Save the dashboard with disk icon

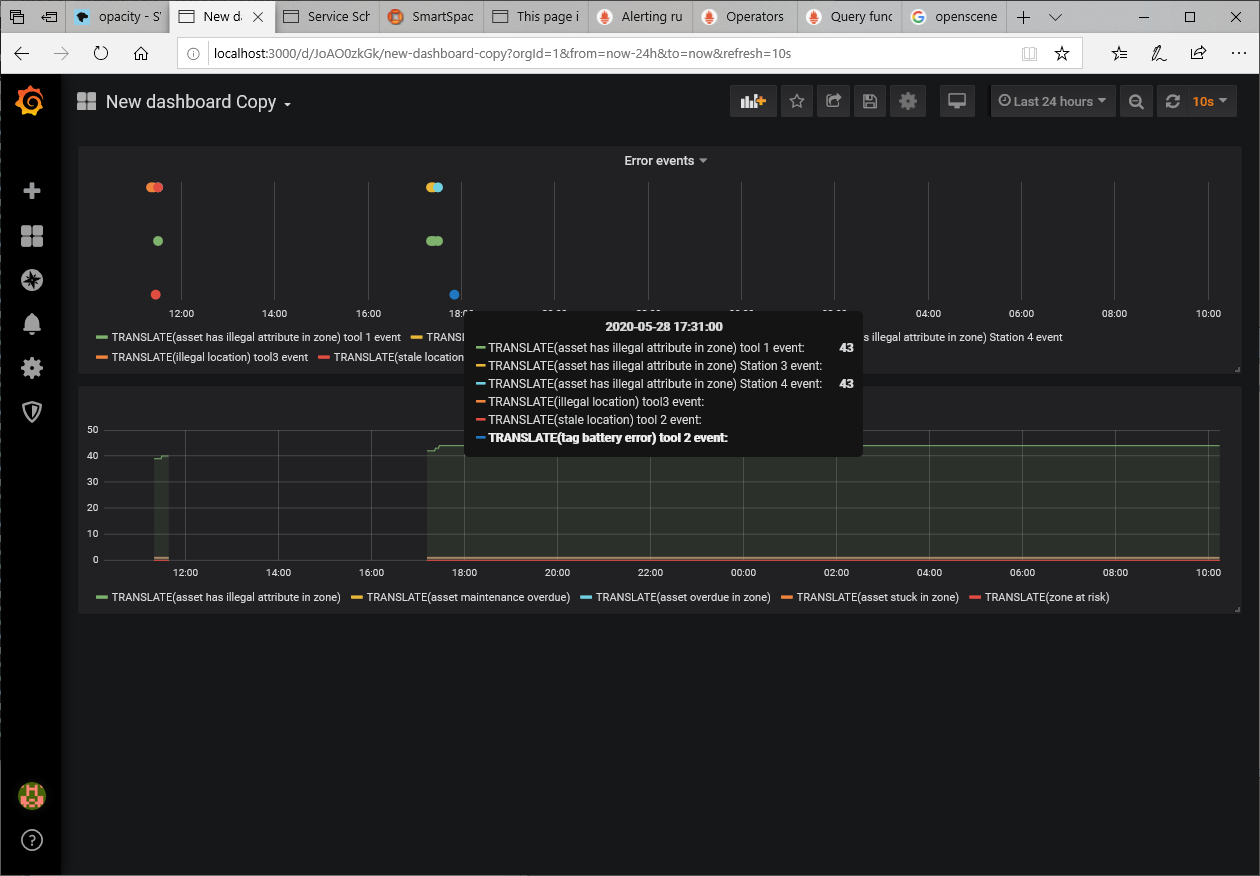pyautogui.click(x=870, y=101)
